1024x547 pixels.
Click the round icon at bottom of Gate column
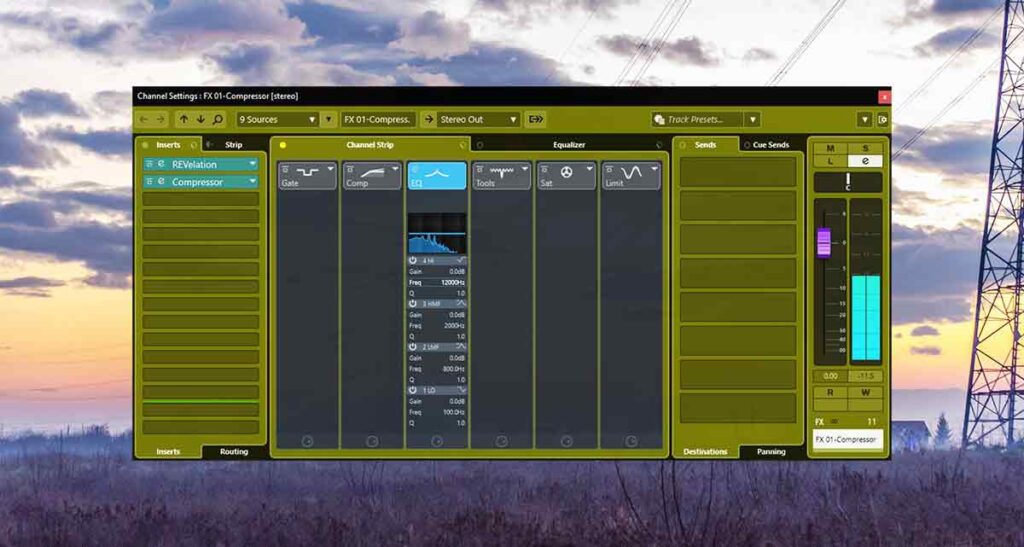coord(307,441)
